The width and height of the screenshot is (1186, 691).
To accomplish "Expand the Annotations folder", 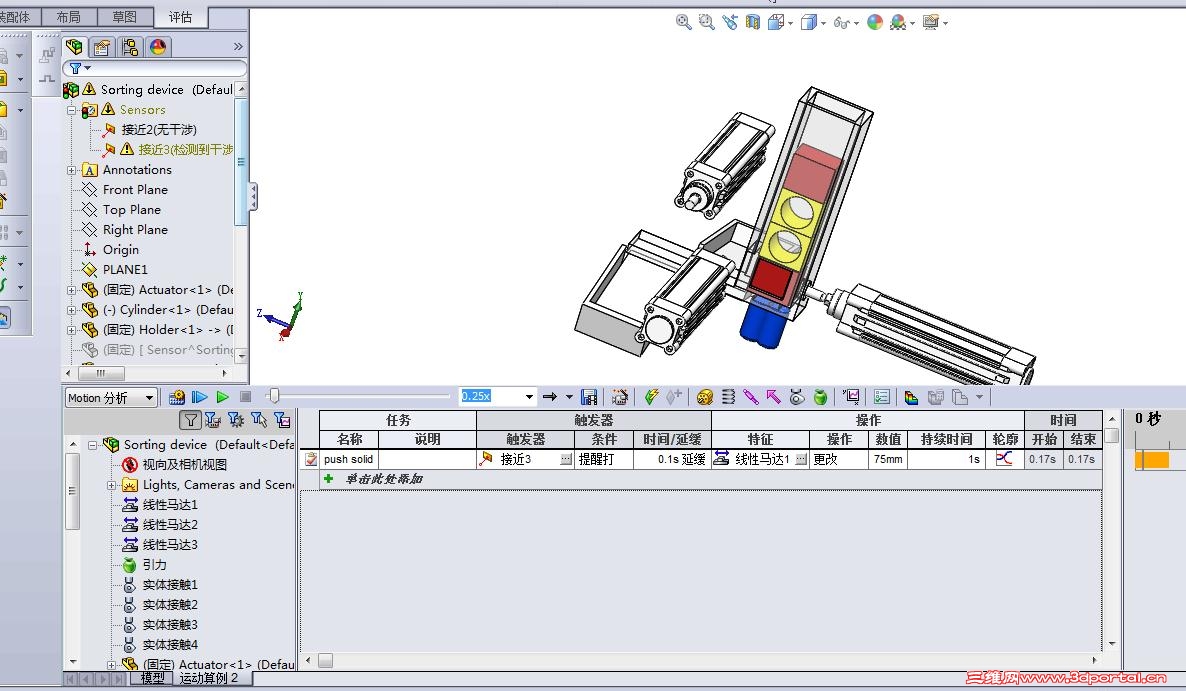I will click(72, 170).
